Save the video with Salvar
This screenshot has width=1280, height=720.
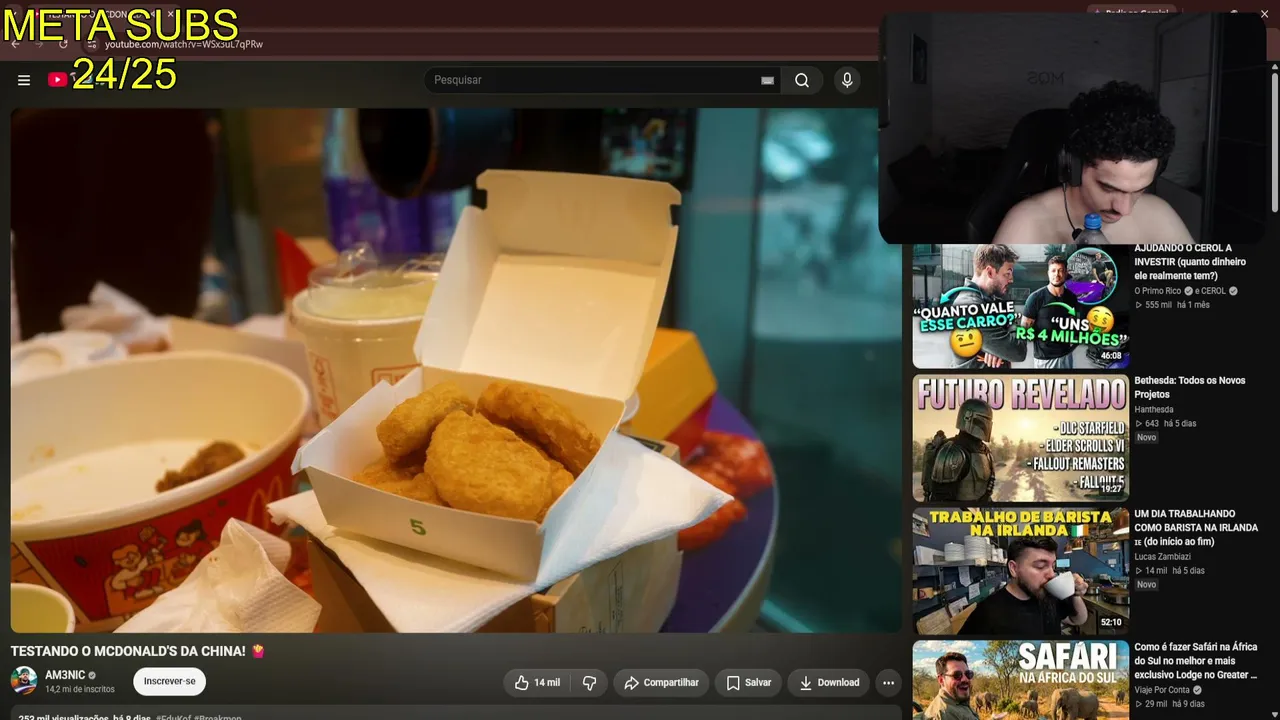coord(749,683)
